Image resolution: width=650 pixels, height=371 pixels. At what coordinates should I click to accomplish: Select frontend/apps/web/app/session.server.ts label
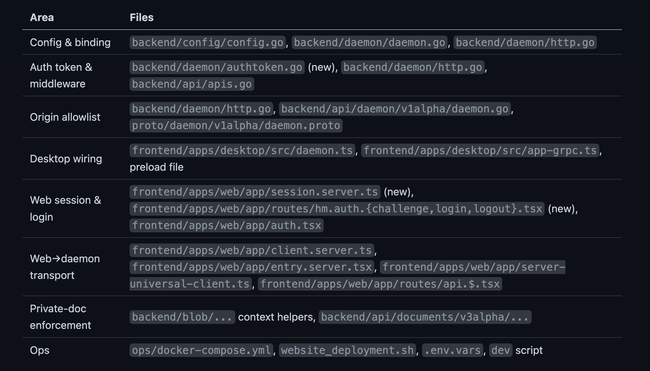[255, 192]
